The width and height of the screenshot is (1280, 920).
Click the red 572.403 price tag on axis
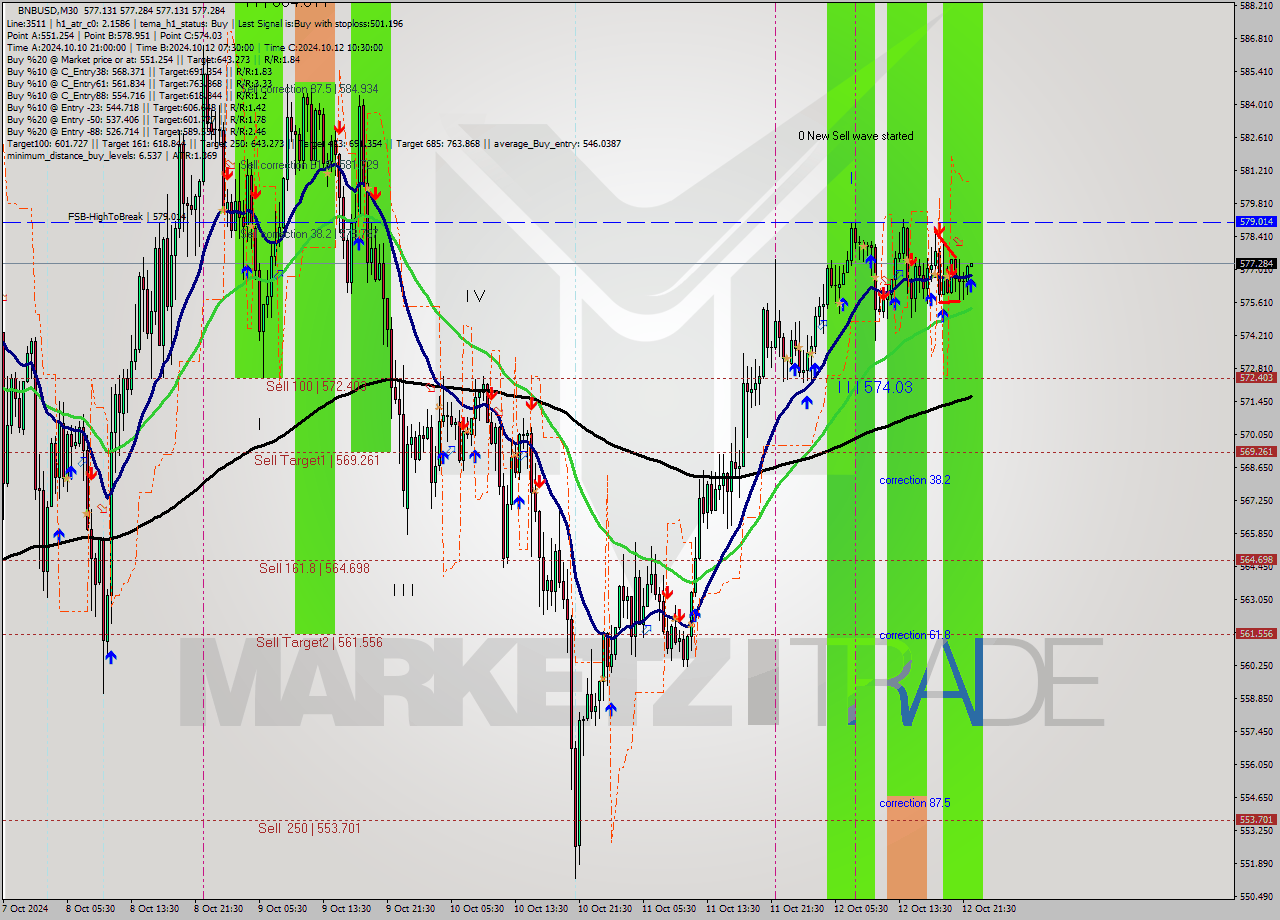1256,378
